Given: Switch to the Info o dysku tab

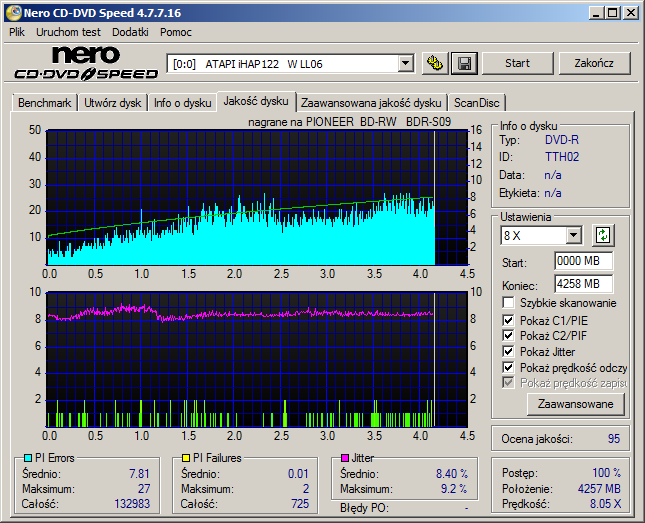Looking at the screenshot, I should click(182, 103).
